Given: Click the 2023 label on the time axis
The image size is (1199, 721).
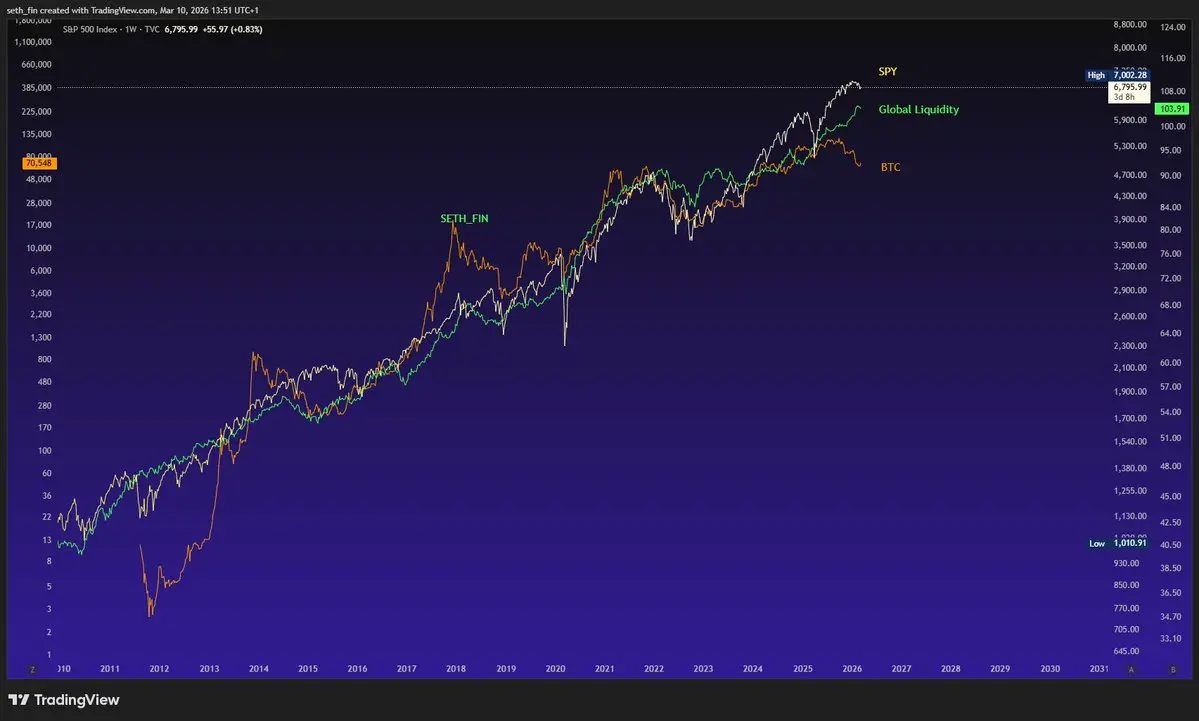Looking at the screenshot, I should click(x=703, y=669).
